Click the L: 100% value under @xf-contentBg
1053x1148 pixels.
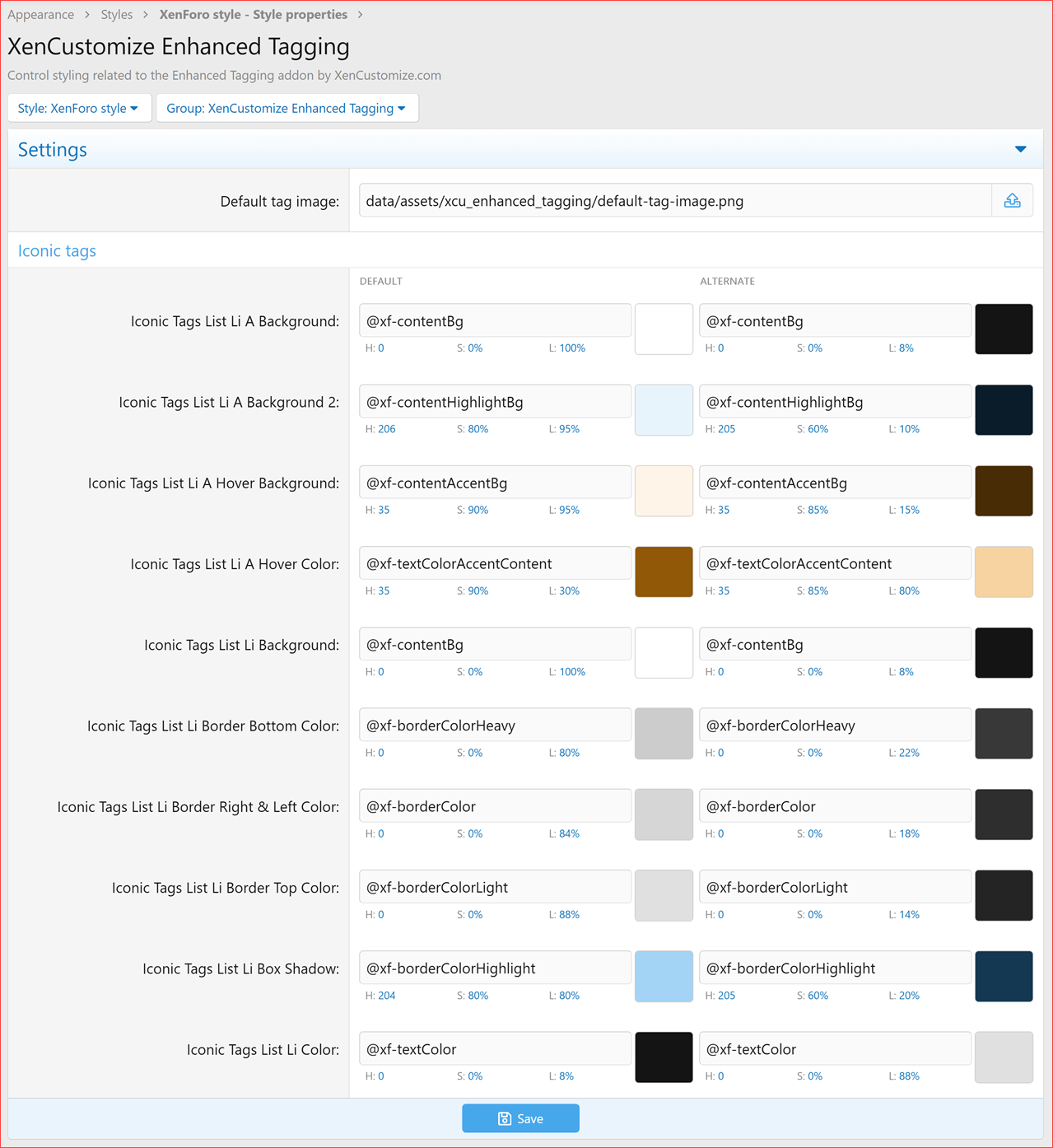coord(567,348)
